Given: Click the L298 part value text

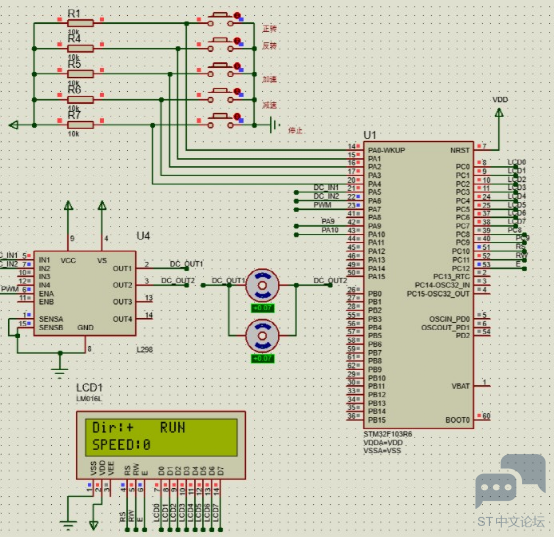Looking at the screenshot, I should tap(145, 350).
